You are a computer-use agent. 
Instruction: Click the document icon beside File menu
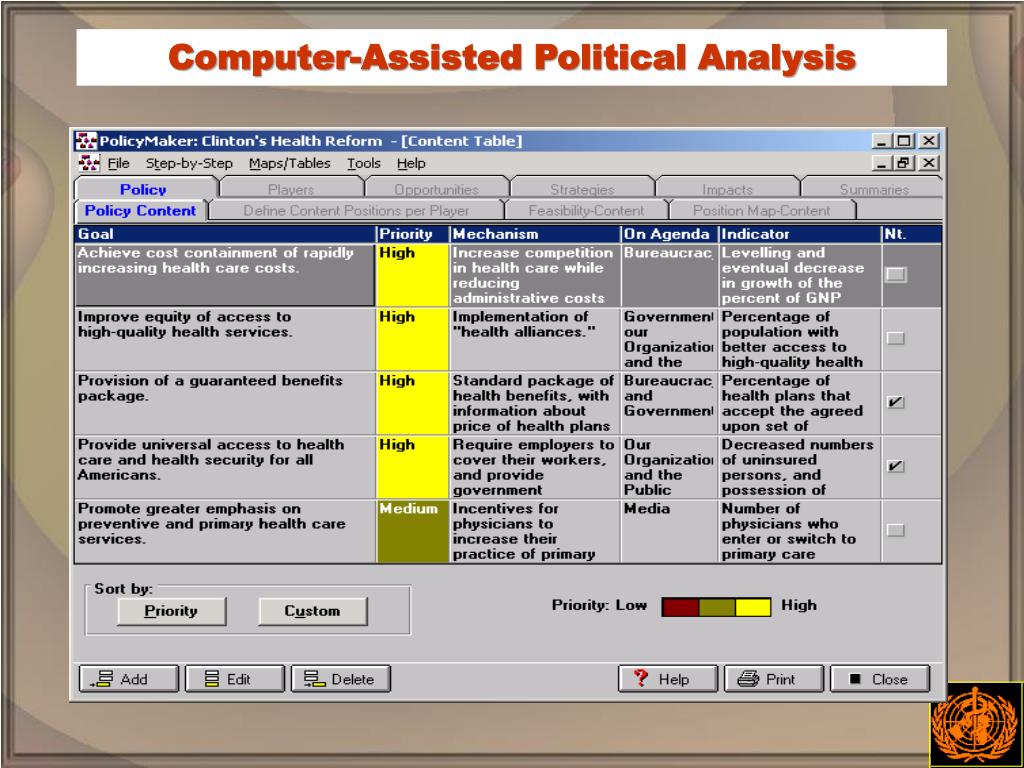point(88,163)
